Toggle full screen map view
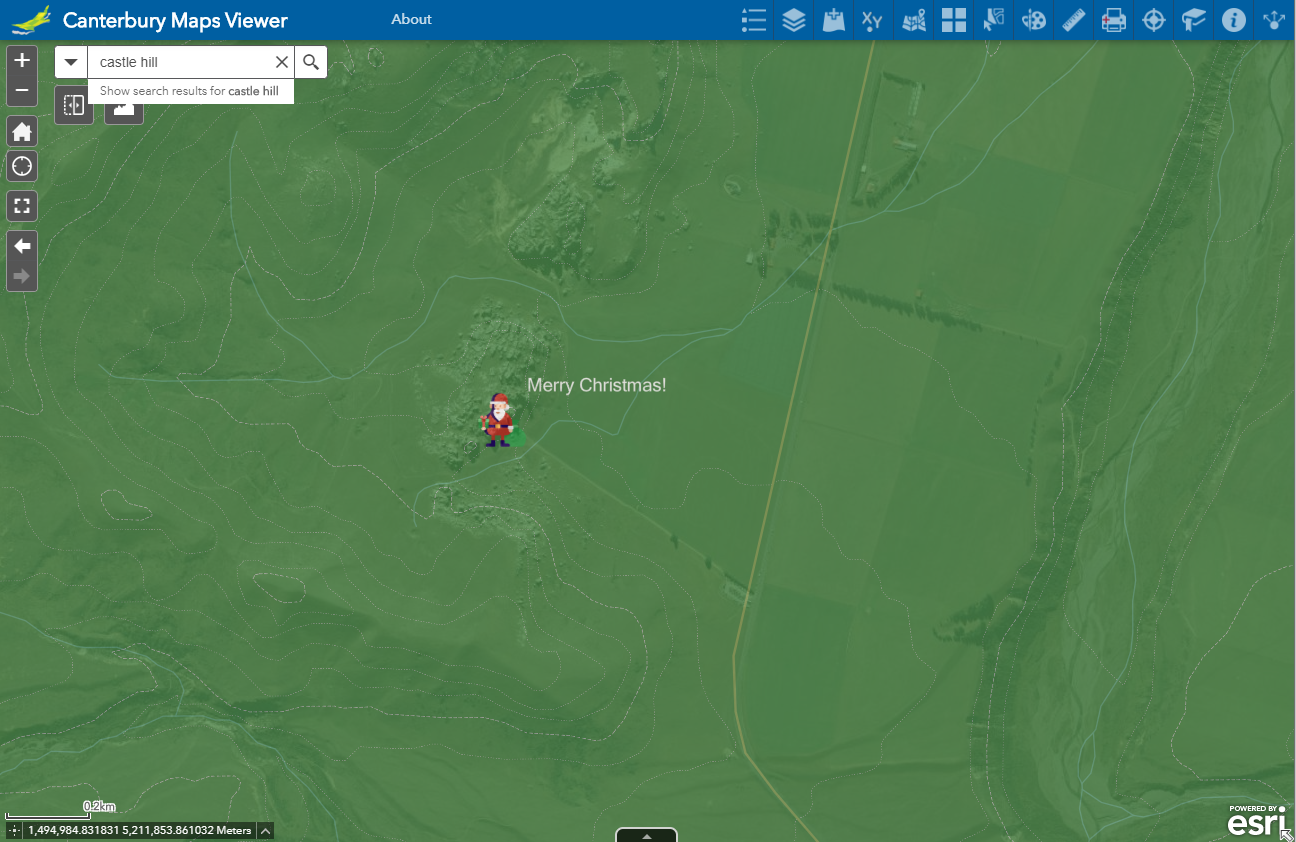The width and height of the screenshot is (1296, 842). coord(22,206)
